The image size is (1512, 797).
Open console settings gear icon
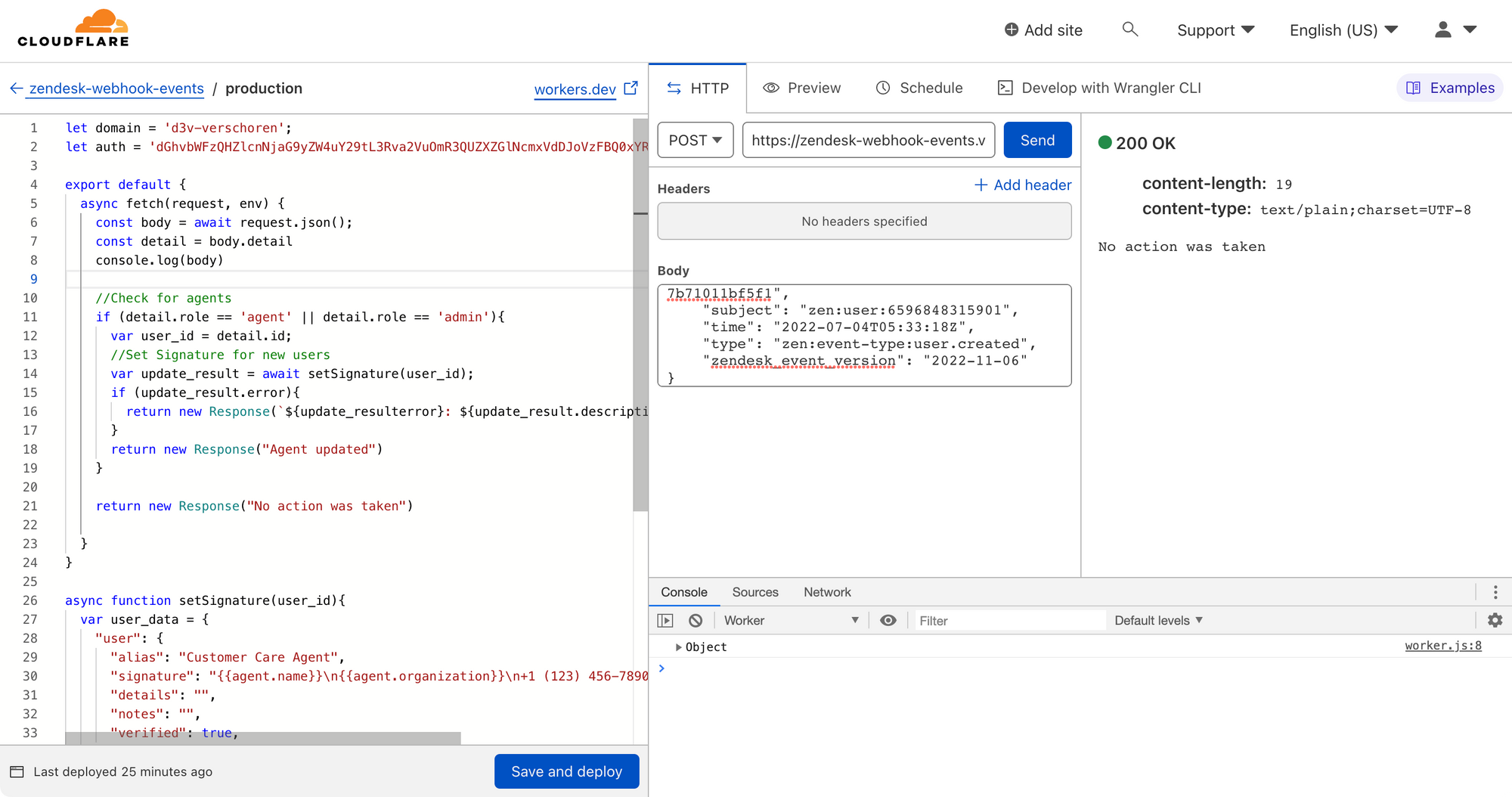pyautogui.click(x=1495, y=620)
